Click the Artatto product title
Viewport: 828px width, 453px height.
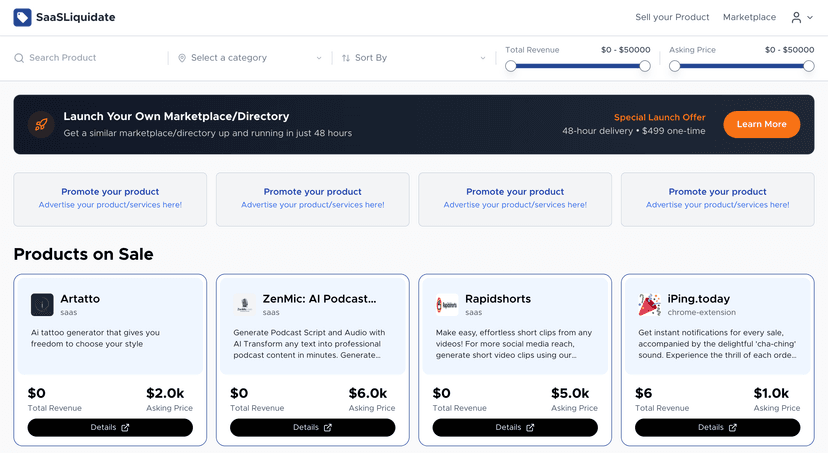pyautogui.click(x=80, y=299)
